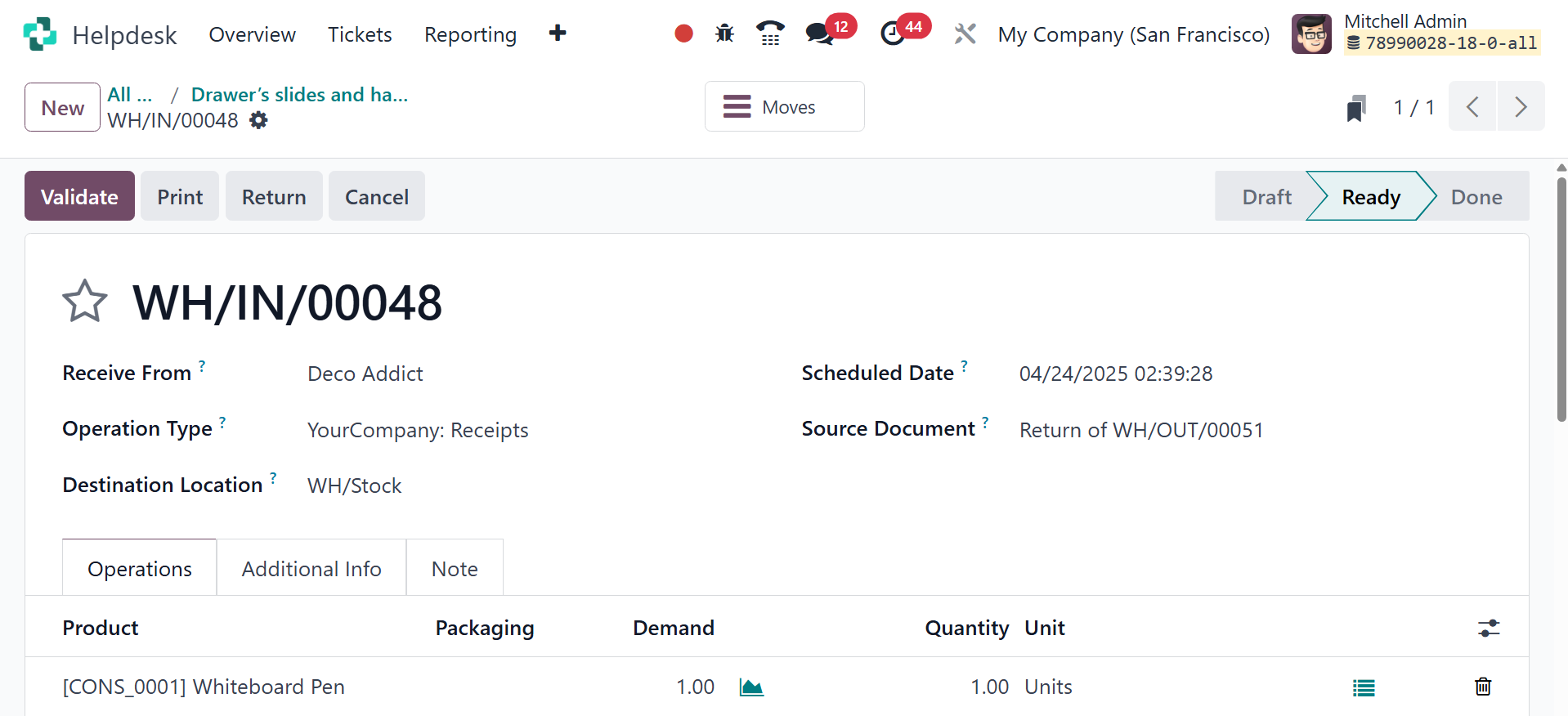
Task: Click the wrench tools icon
Action: point(965,34)
